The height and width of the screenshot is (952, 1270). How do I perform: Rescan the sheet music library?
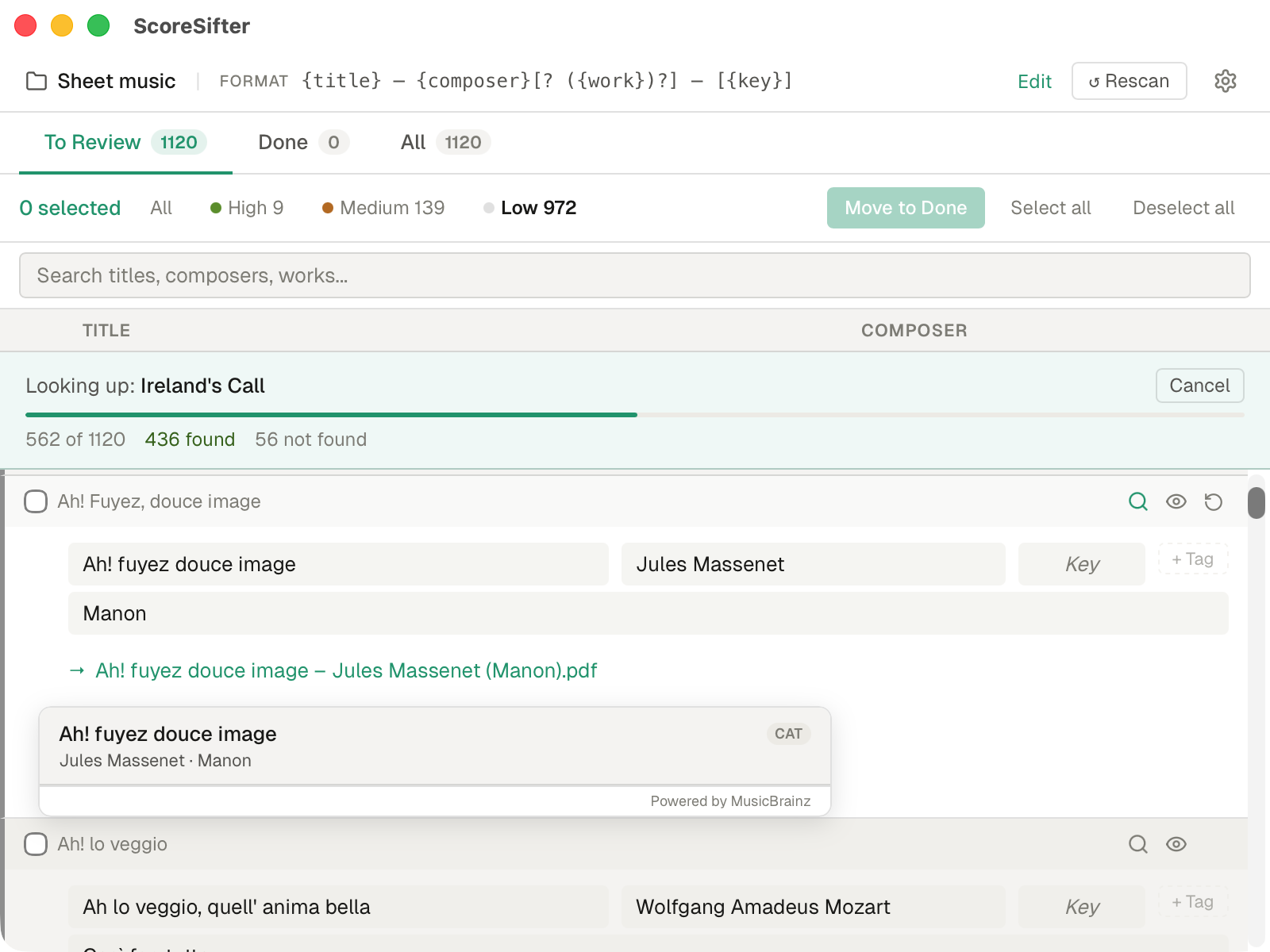tap(1128, 80)
